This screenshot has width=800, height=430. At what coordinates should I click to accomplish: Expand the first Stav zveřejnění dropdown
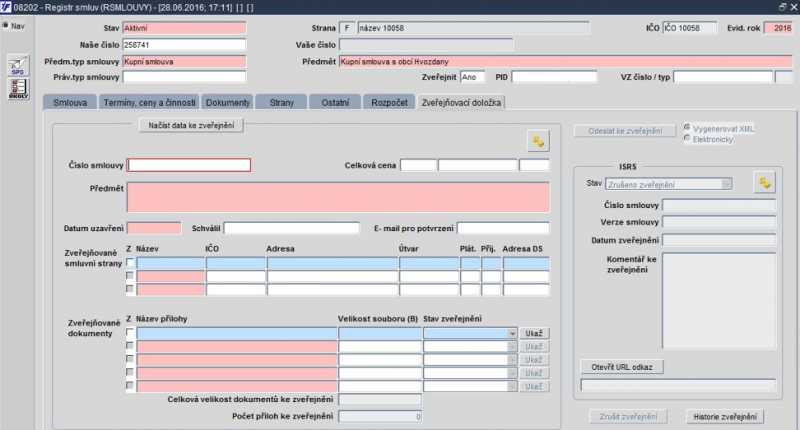(511, 333)
